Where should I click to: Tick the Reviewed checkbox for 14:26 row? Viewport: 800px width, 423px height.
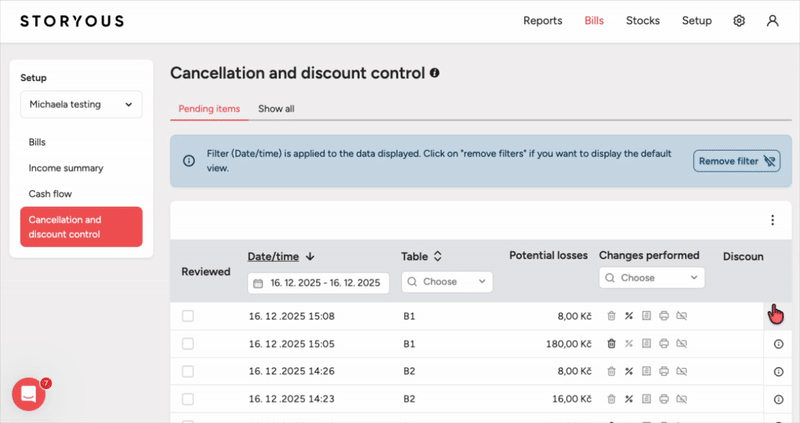tap(188, 371)
